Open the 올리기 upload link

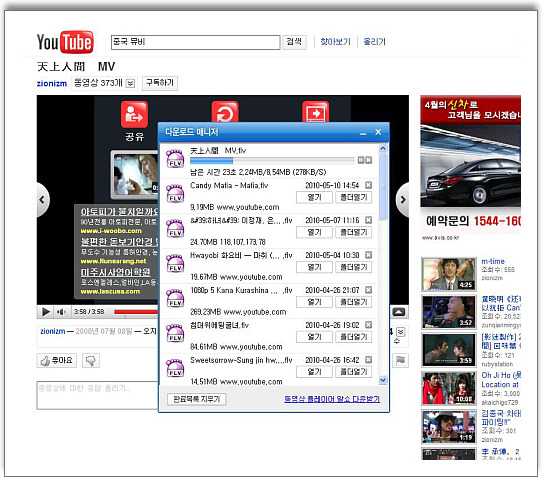374,42
